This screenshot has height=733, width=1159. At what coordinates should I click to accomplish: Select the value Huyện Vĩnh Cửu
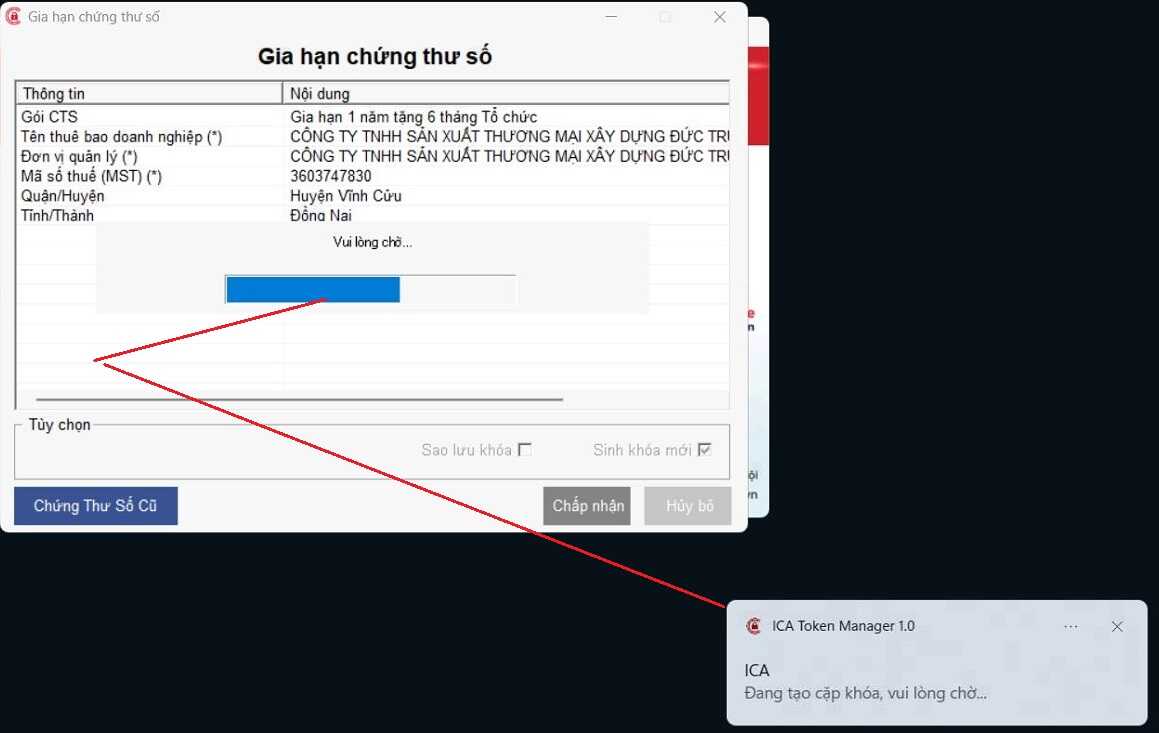(x=345, y=196)
